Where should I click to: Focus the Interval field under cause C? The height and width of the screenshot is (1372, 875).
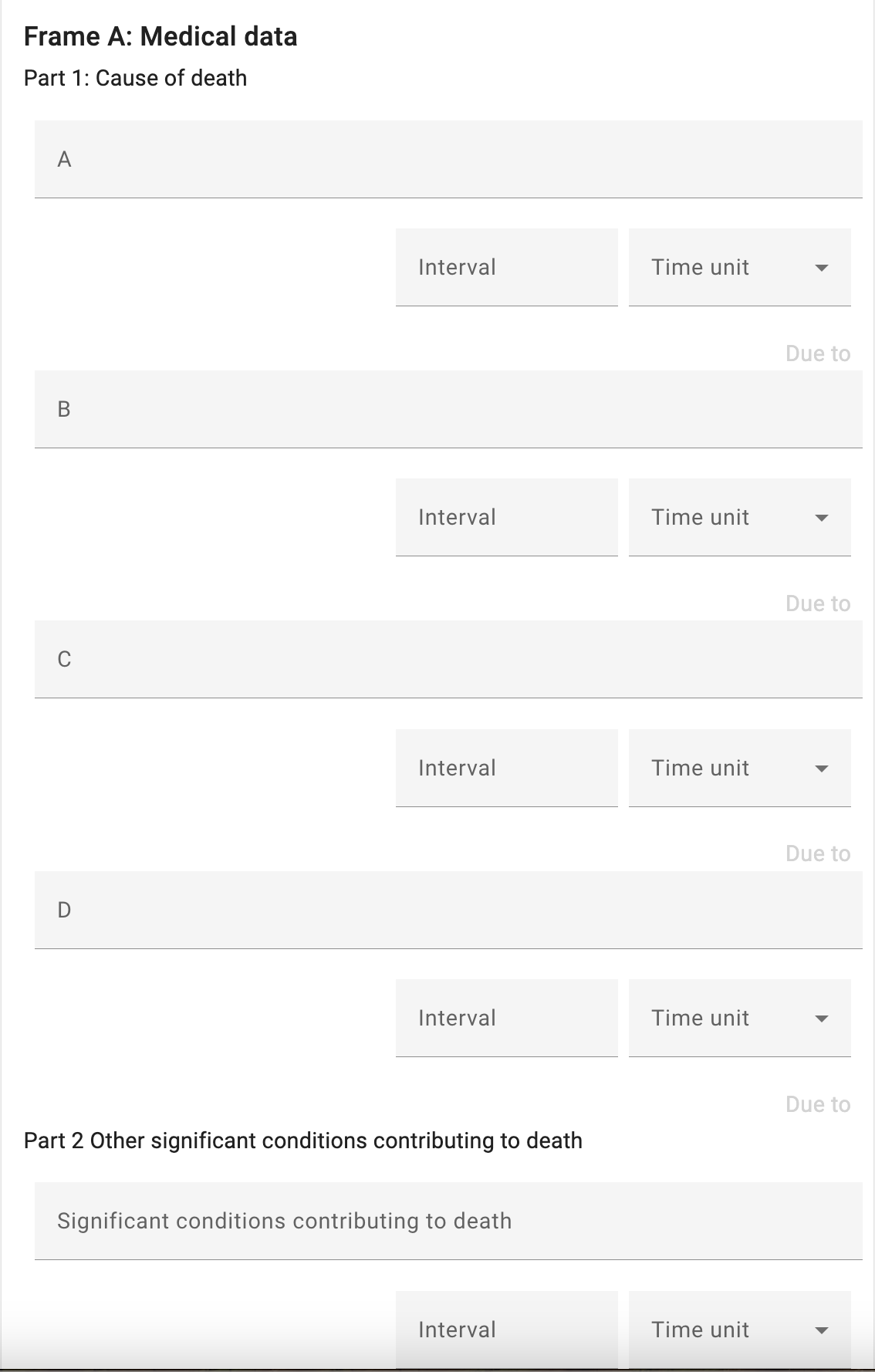coord(506,768)
